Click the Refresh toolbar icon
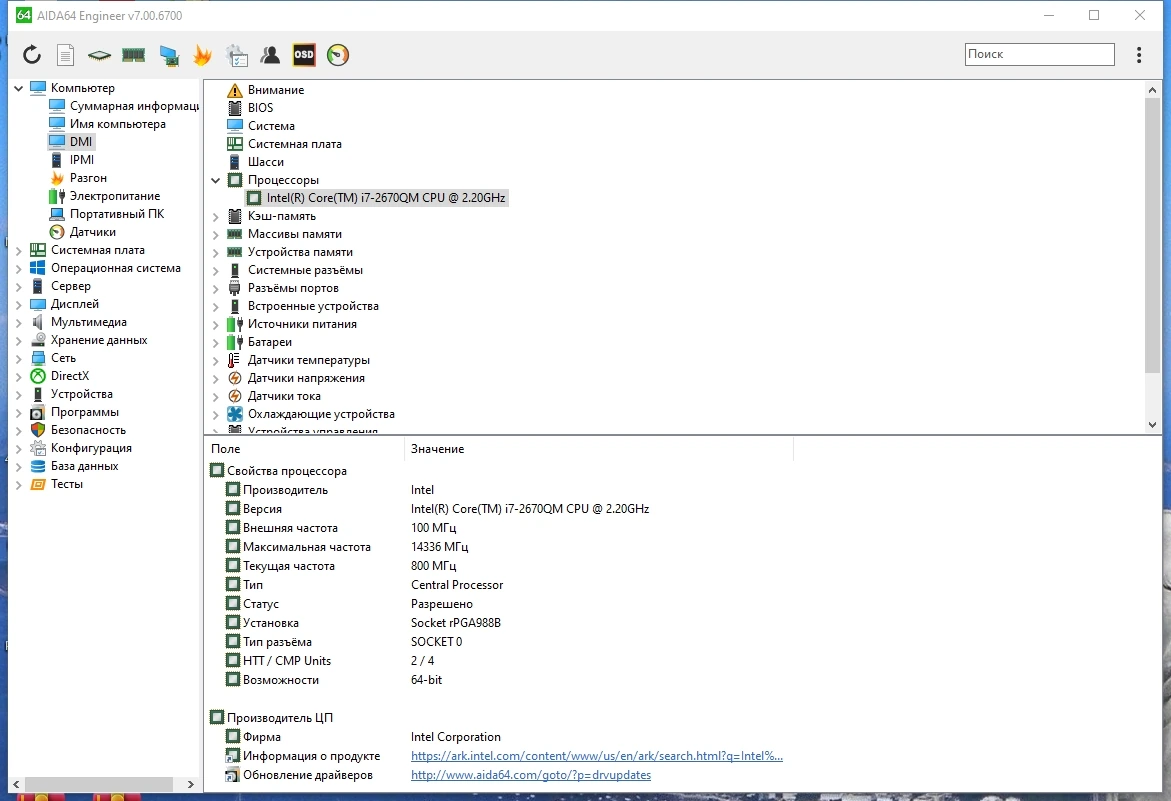 click(31, 54)
